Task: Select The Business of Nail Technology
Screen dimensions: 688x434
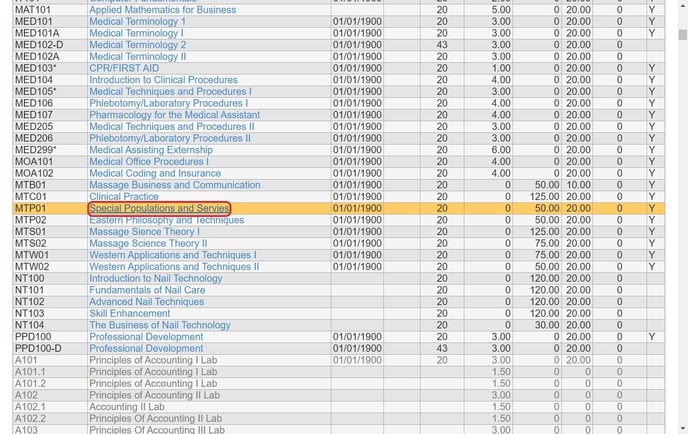Action: tap(159, 325)
